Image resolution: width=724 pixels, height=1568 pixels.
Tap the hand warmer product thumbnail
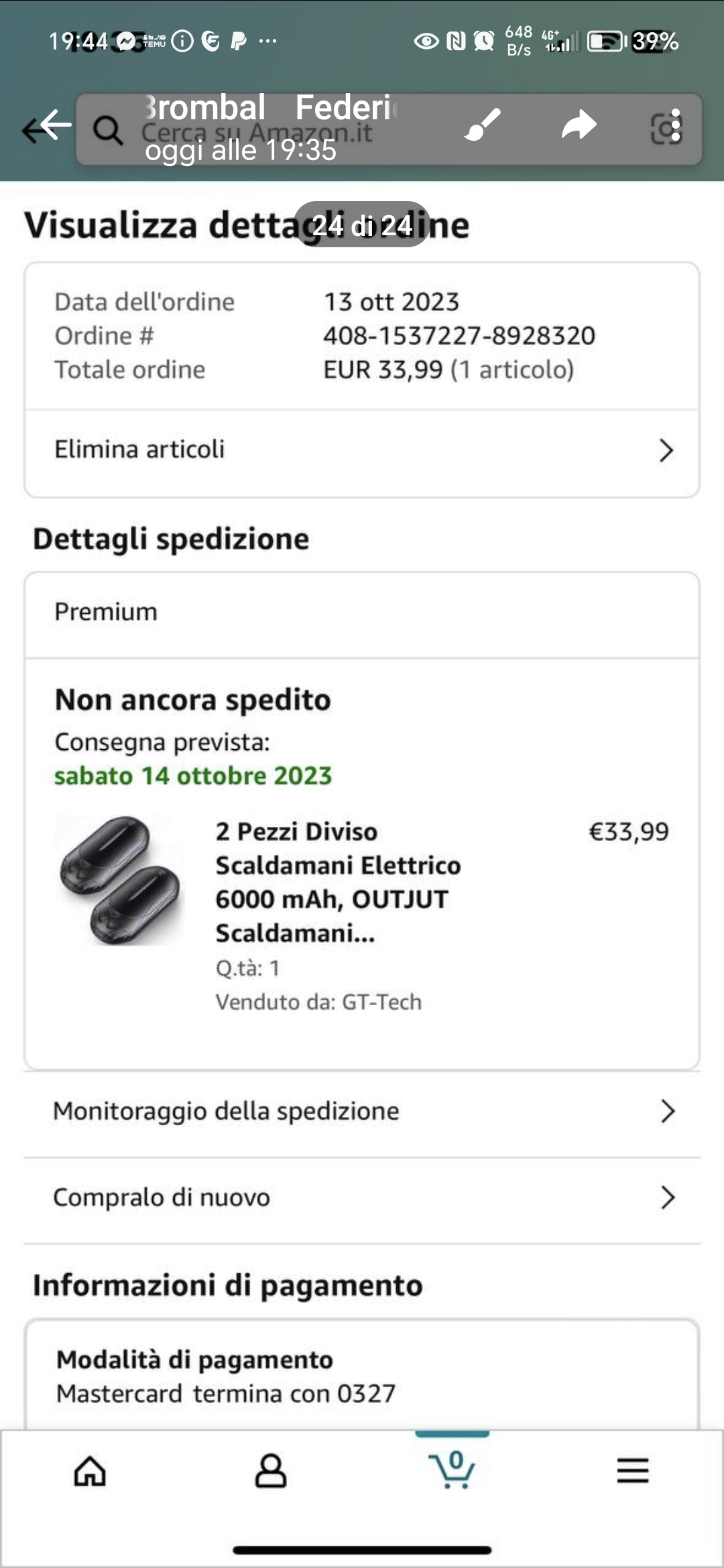pyautogui.click(x=121, y=880)
